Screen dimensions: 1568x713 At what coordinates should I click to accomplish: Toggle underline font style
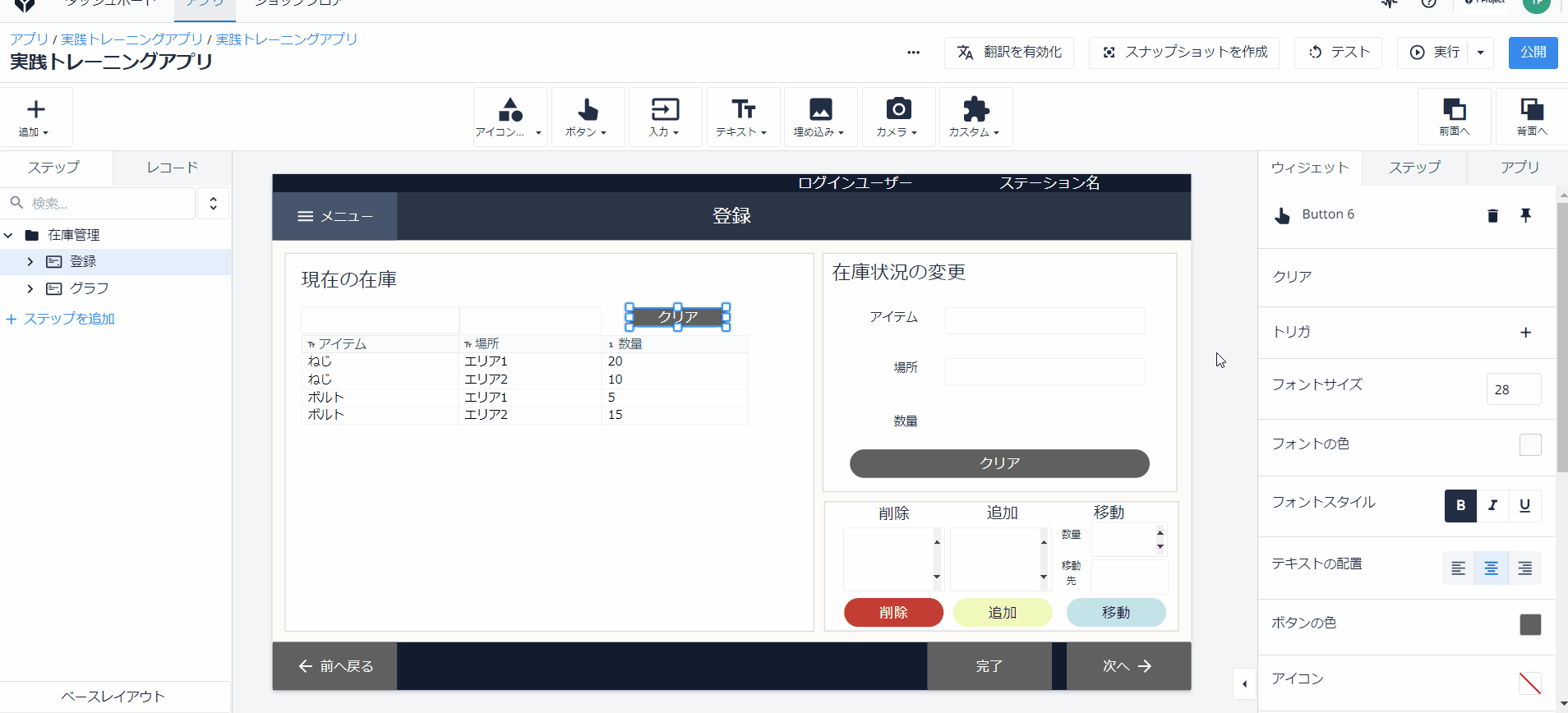[1524, 506]
